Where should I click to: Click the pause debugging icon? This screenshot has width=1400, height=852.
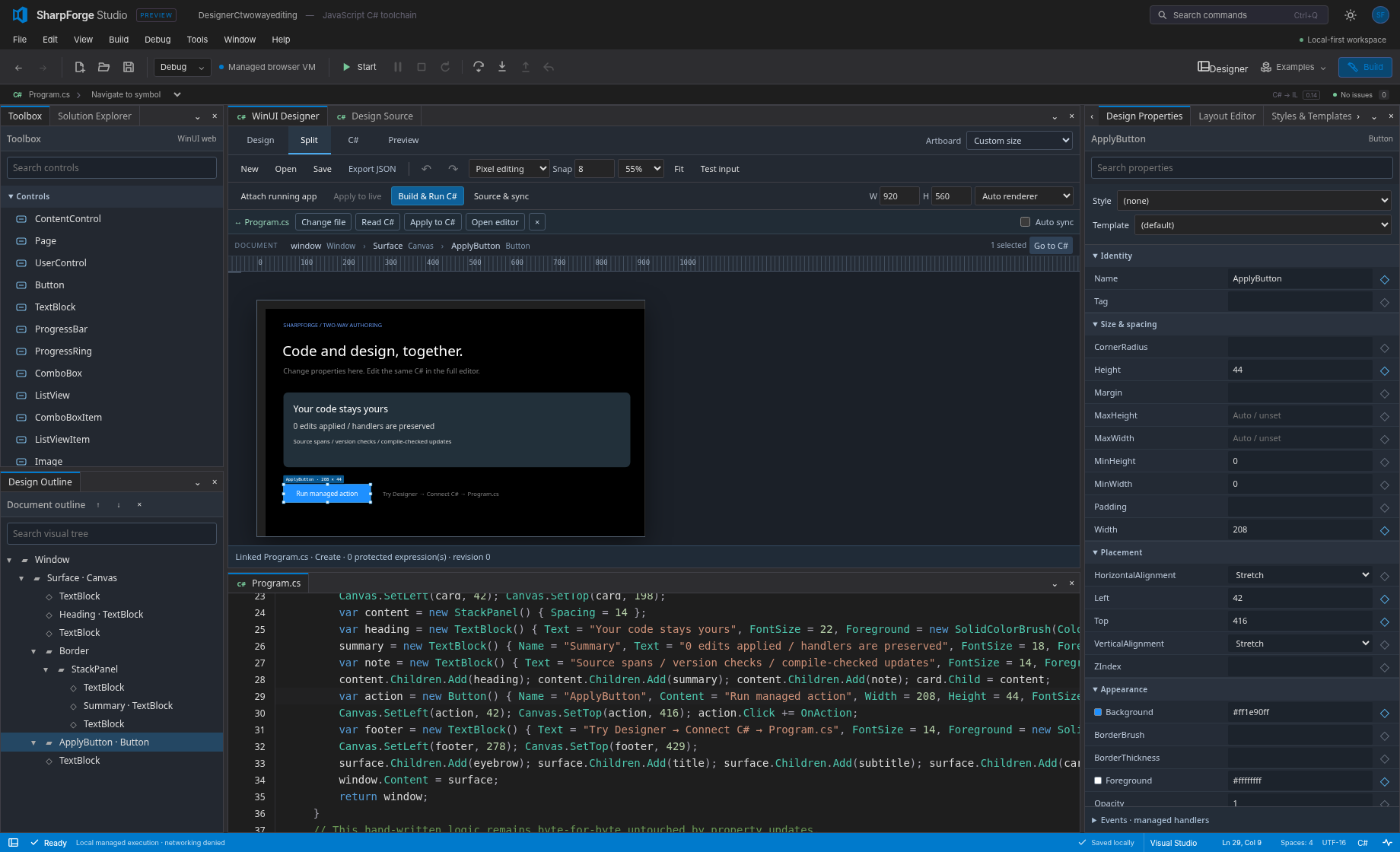(397, 67)
